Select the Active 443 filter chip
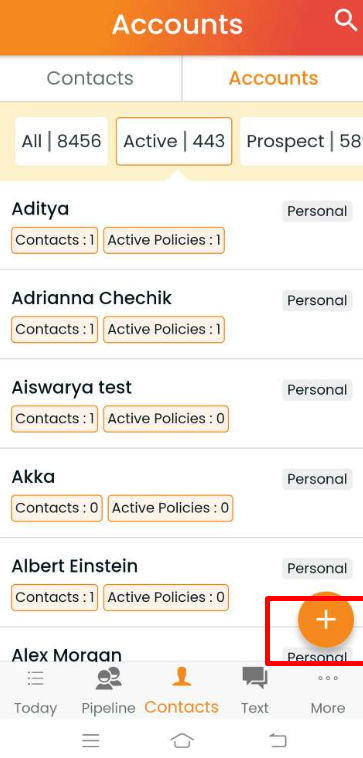This screenshot has height=758, width=363. coord(174,141)
